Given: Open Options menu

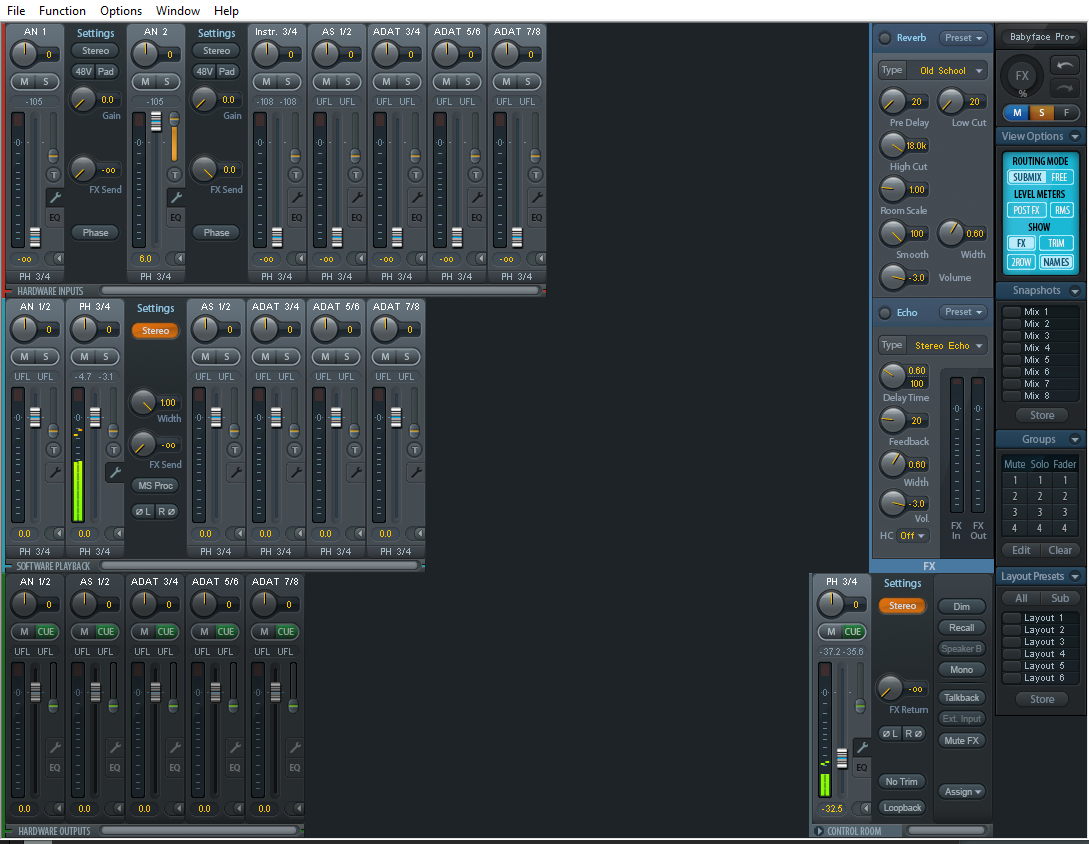Looking at the screenshot, I should pyautogui.click(x=121, y=10).
